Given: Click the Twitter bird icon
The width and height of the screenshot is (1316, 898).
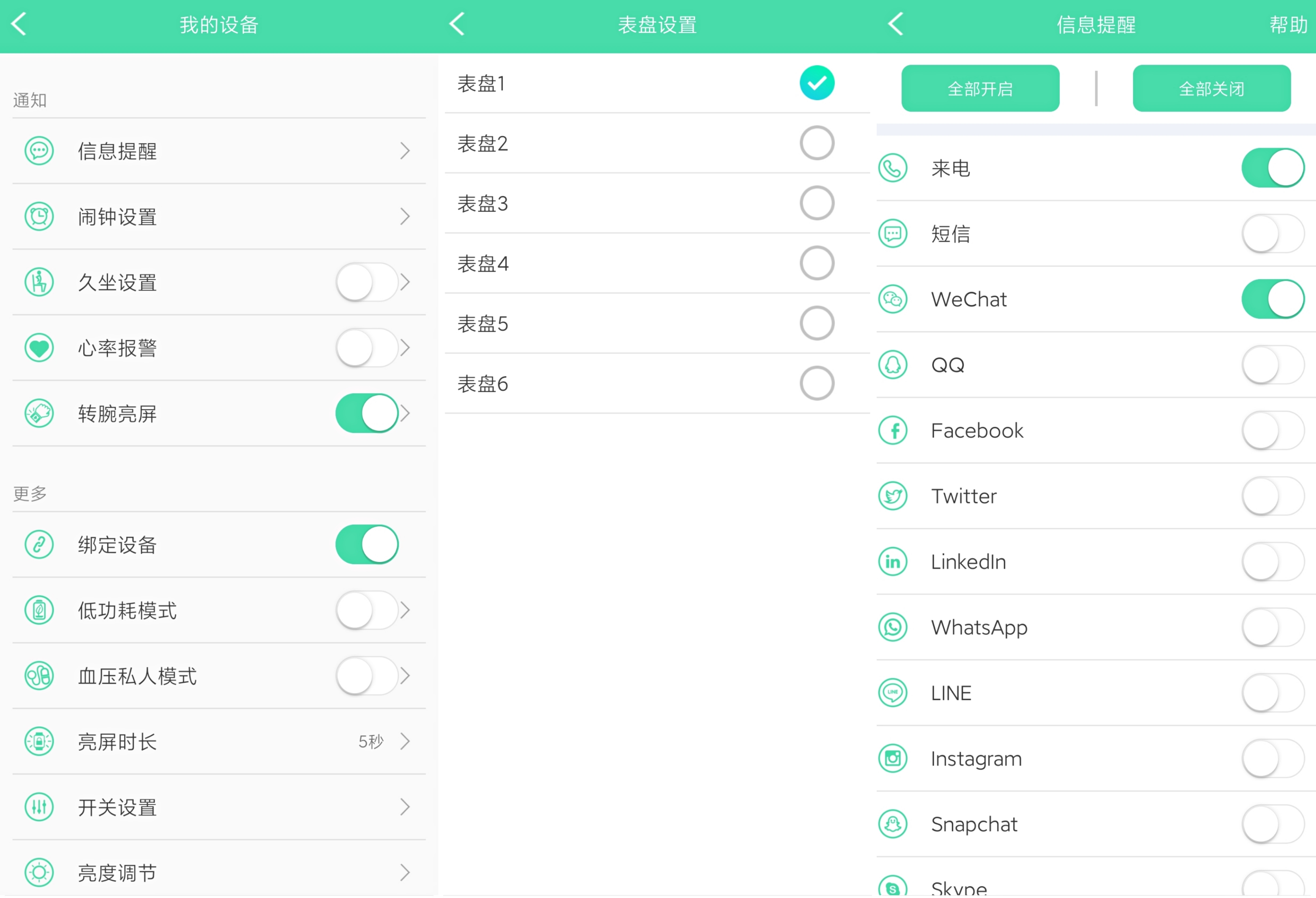Looking at the screenshot, I should [x=892, y=496].
